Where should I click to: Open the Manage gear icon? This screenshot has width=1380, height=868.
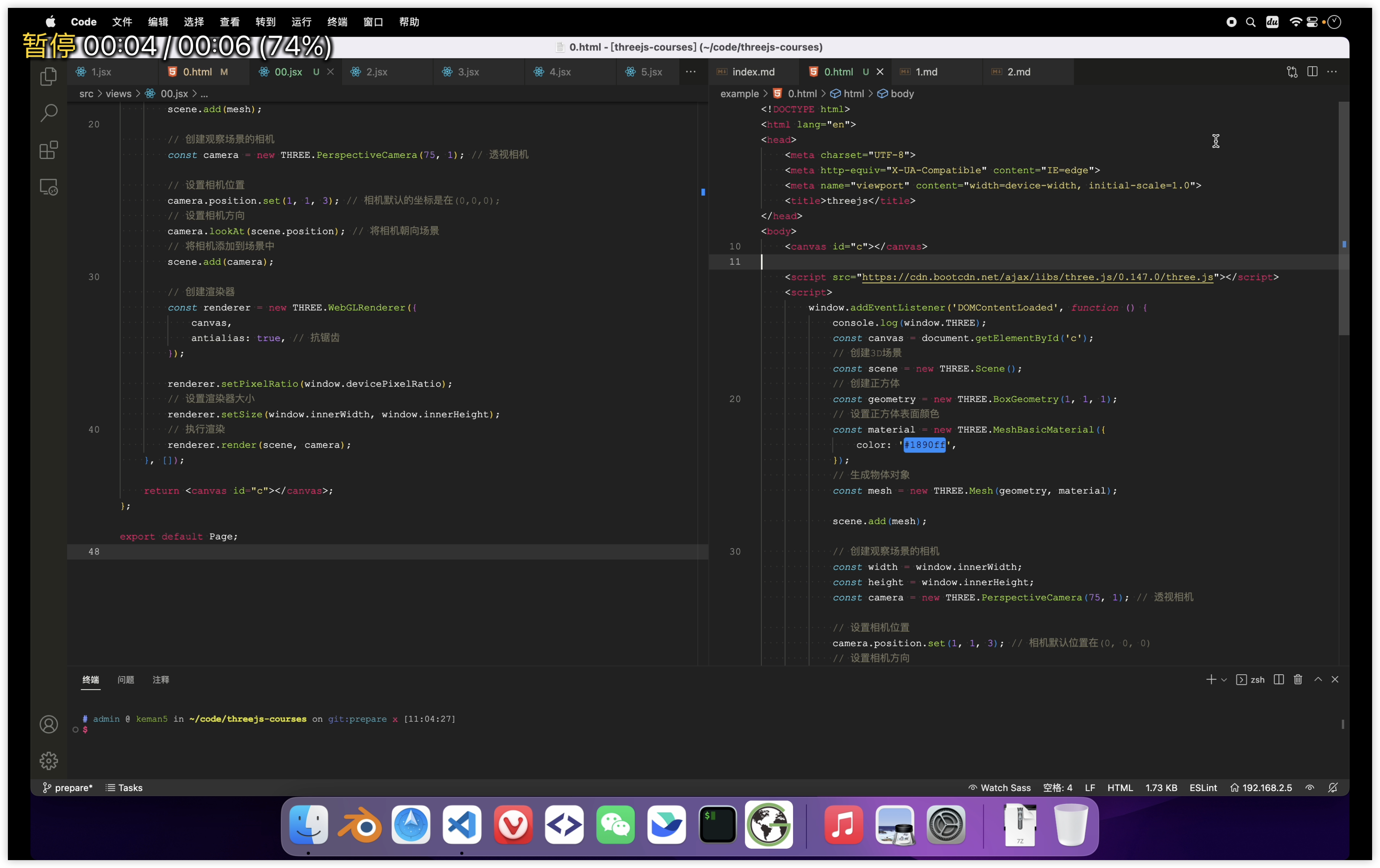pyautogui.click(x=49, y=761)
